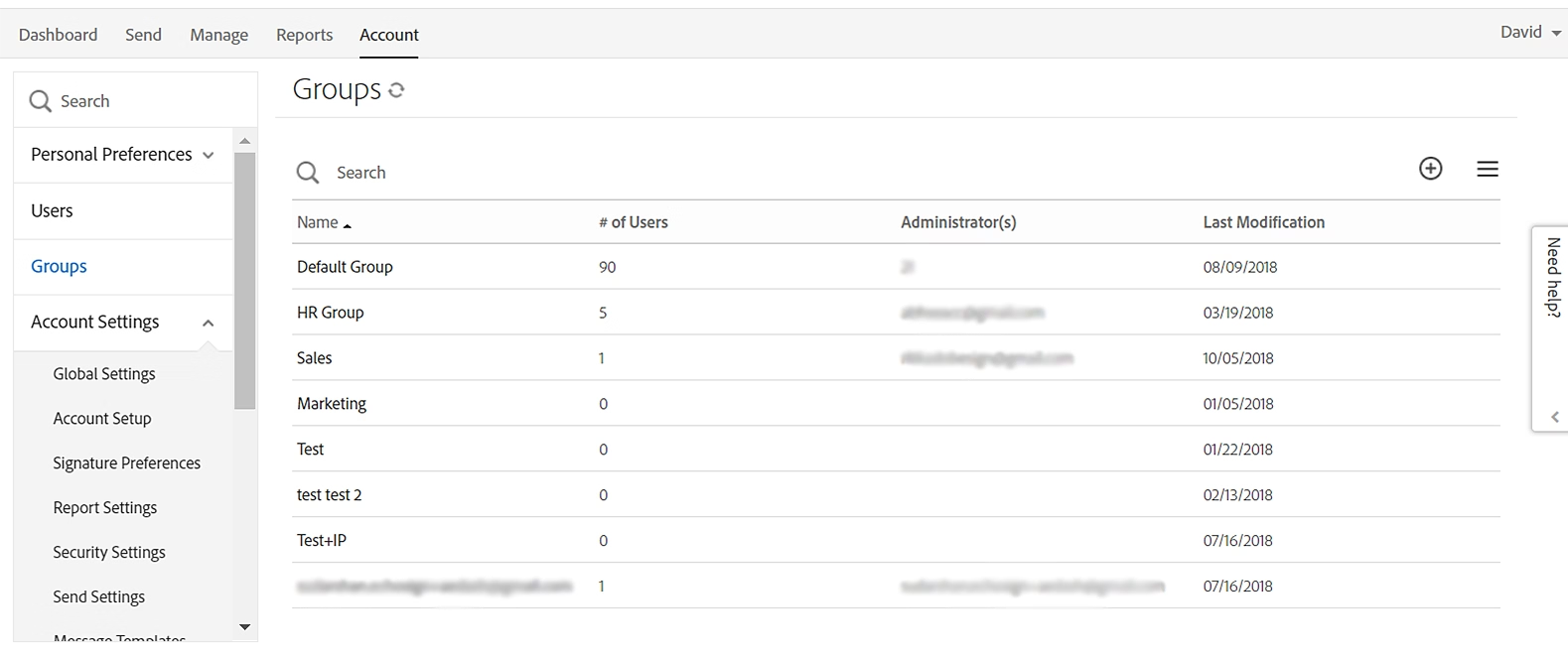Open the David user dropdown
This screenshot has height=657, width=1568.
(x=1530, y=33)
